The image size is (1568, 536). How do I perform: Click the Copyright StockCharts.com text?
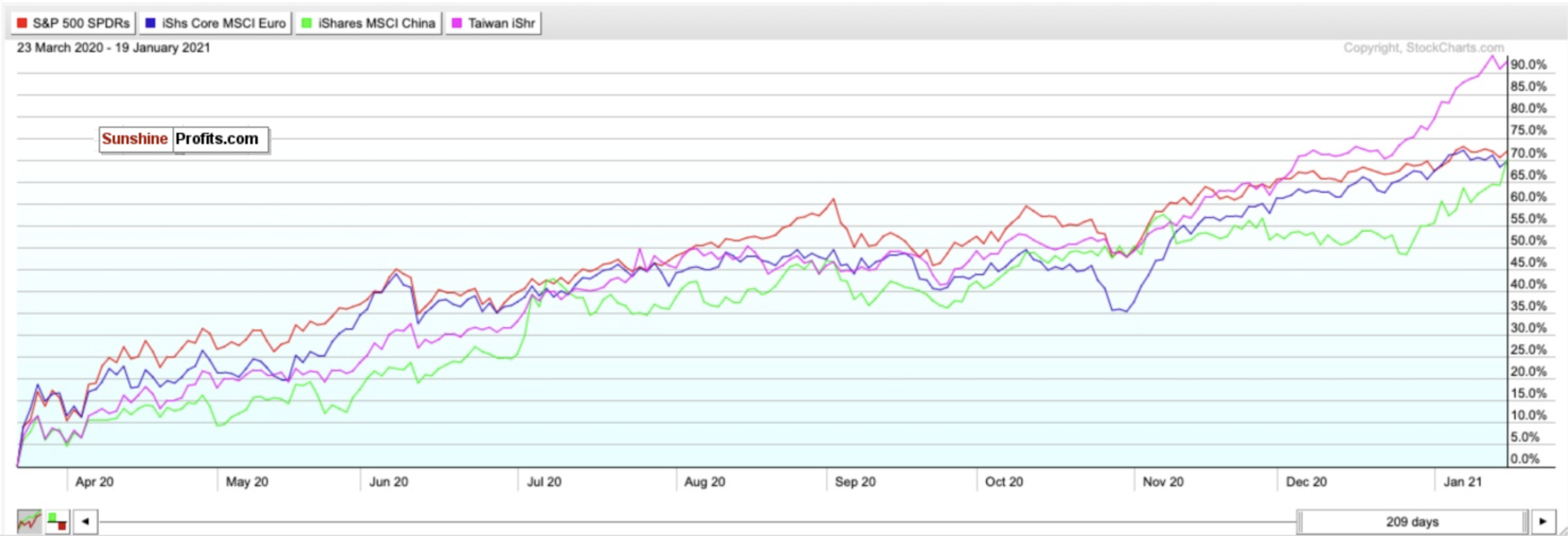pos(1424,48)
